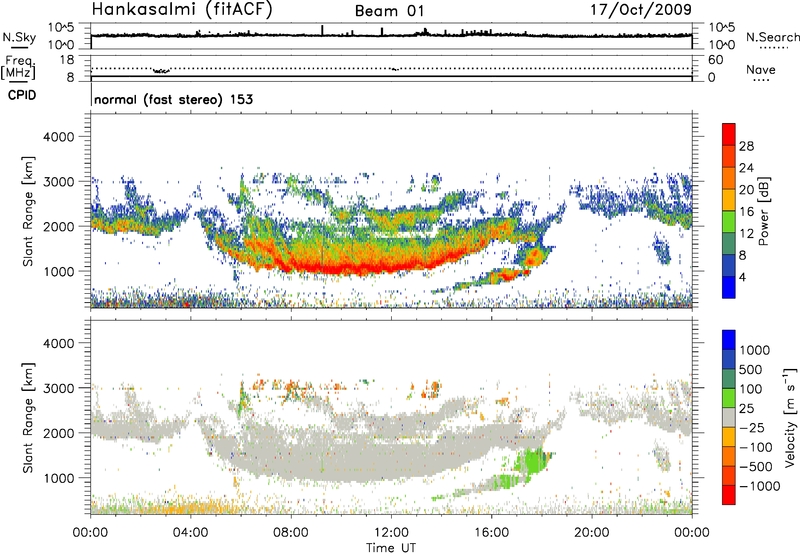This screenshot has width=800, height=554.
Task: Pick the blue top segment of Velocity colorbar
Action: (x=729, y=340)
